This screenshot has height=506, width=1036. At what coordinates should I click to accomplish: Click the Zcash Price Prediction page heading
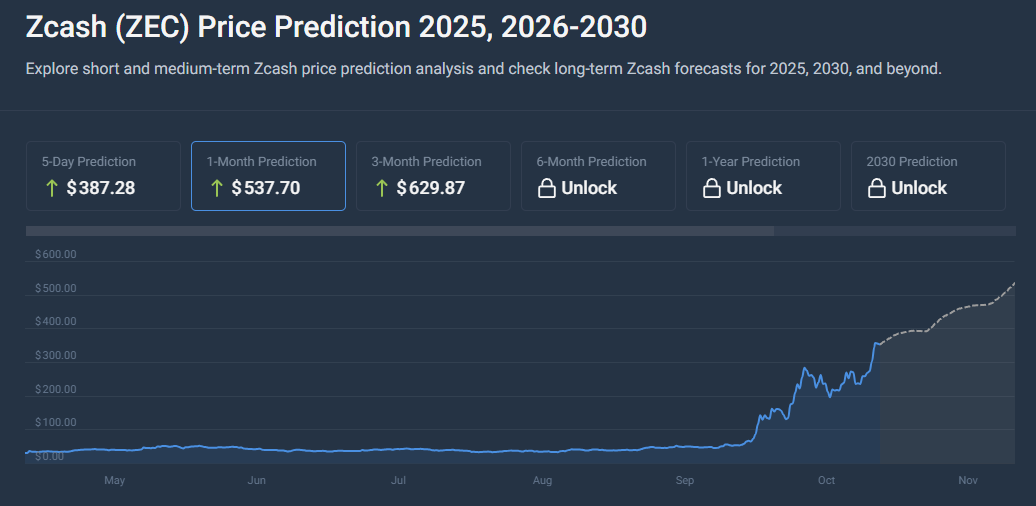click(336, 28)
